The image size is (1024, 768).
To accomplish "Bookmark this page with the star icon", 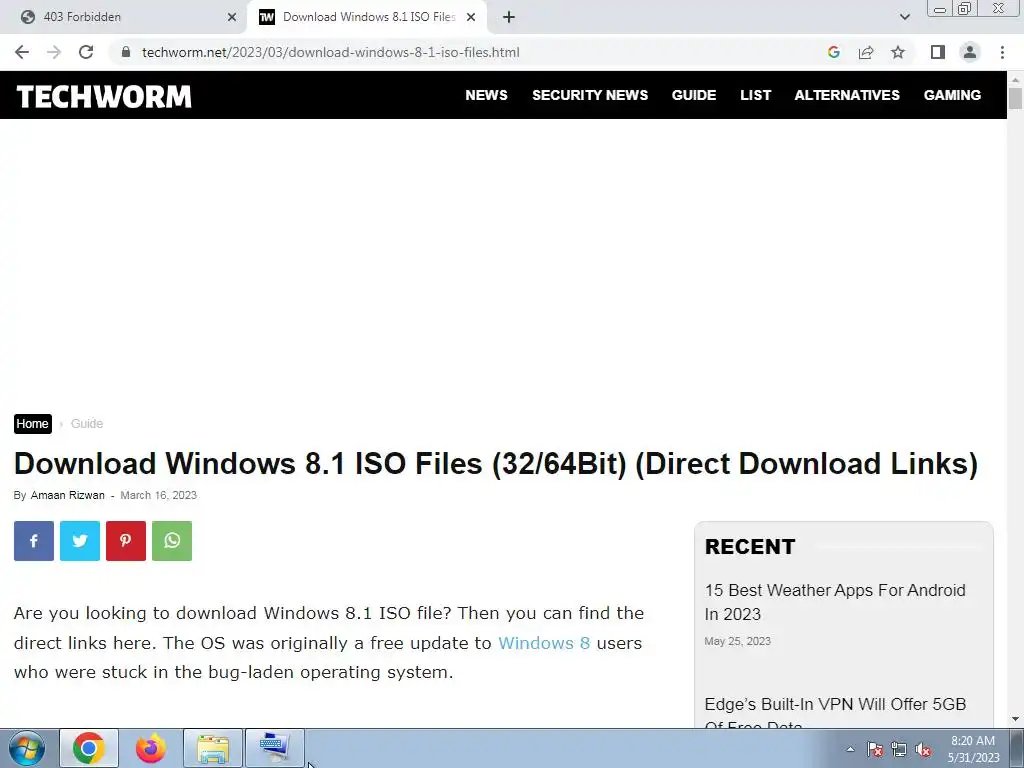I will pyautogui.click(x=898, y=52).
